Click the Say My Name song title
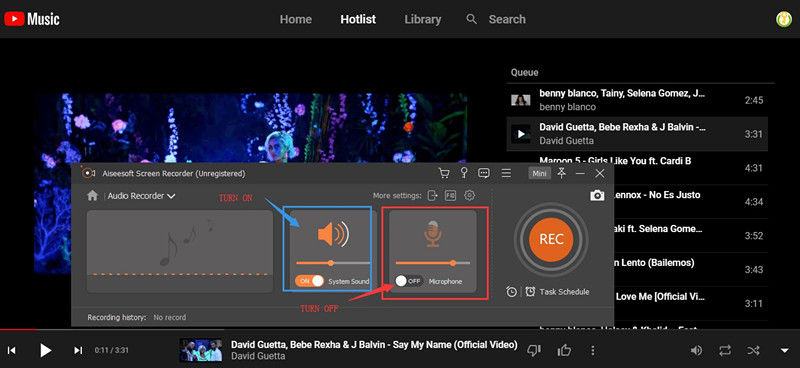 click(374, 345)
